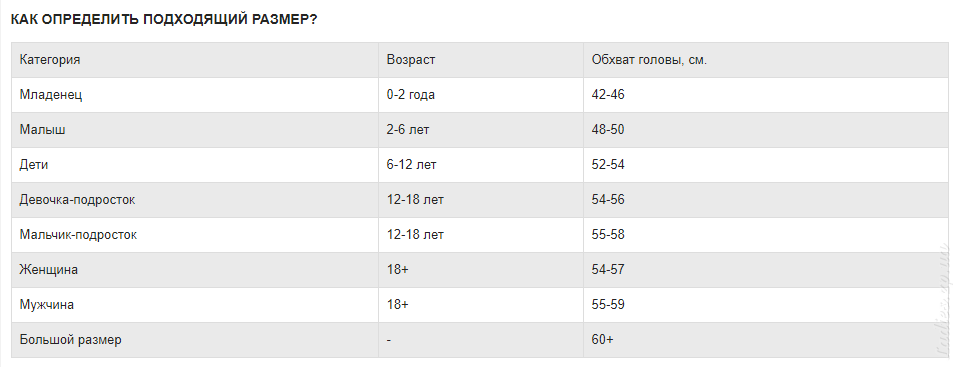Select the 'Мальчик-подросток' row label

78,235
